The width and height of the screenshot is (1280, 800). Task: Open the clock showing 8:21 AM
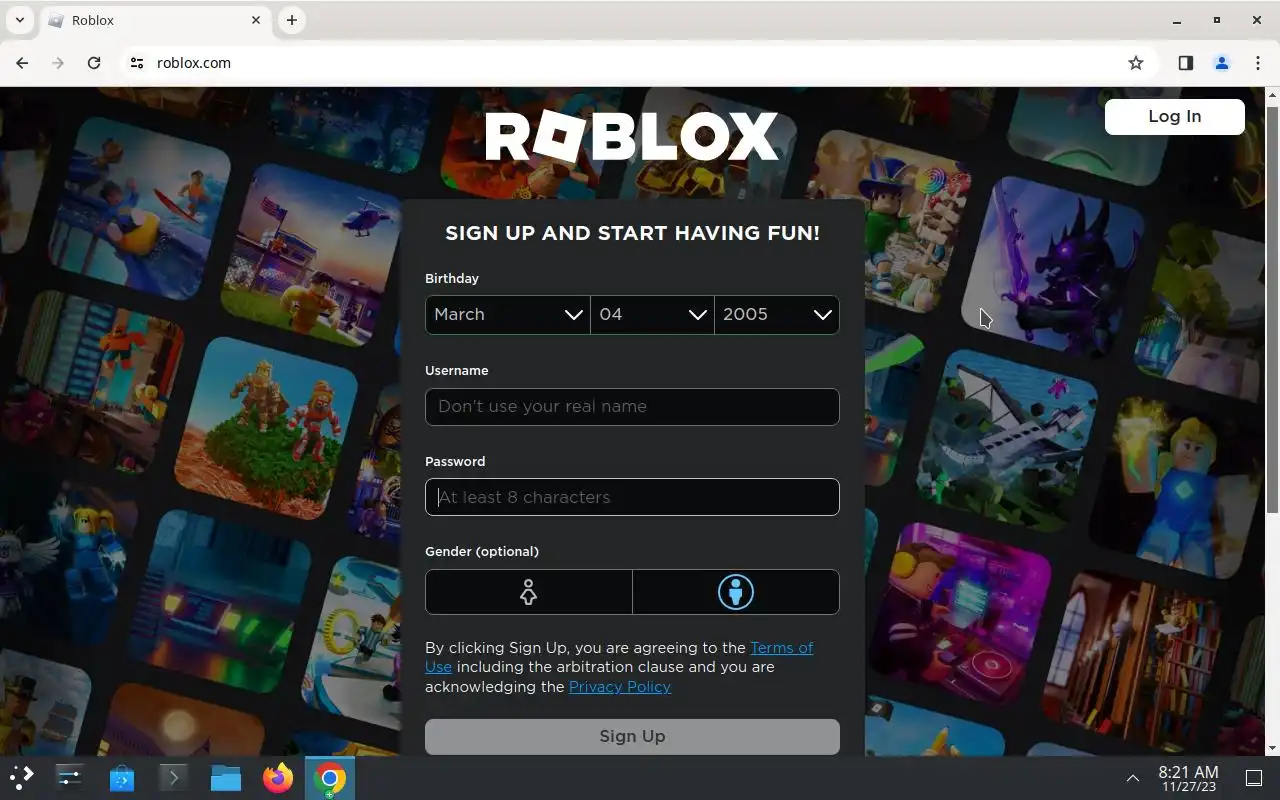pyautogui.click(x=1188, y=778)
